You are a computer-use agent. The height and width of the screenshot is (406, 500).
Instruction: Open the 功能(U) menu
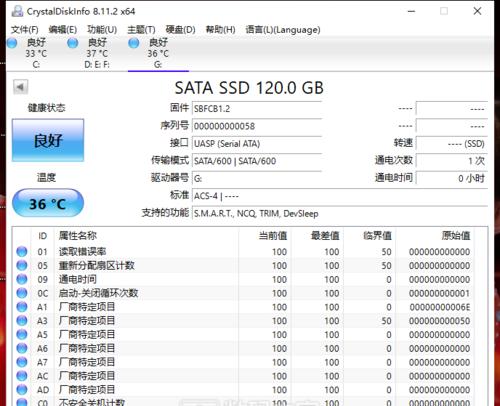click(102, 30)
